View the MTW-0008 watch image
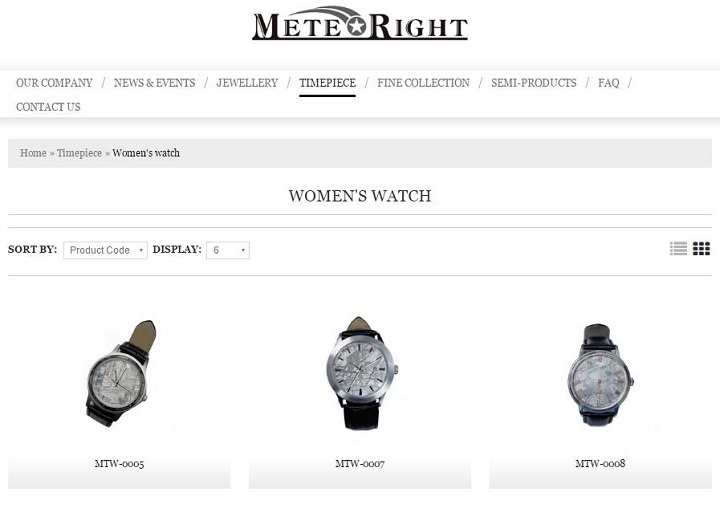 (601, 374)
